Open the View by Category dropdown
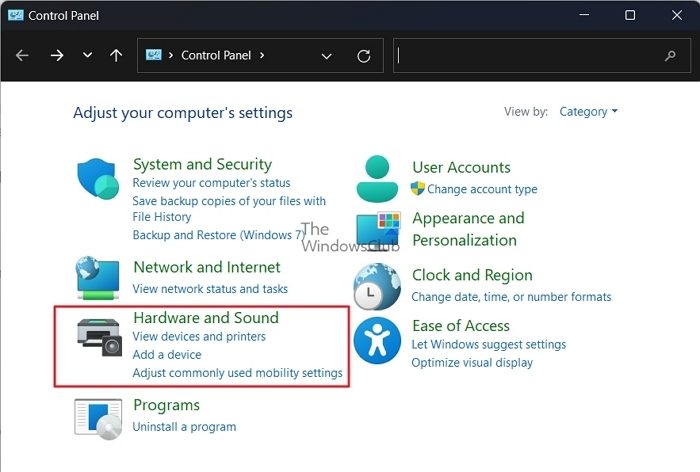Screen dimensions: 700x472 [x=588, y=112]
